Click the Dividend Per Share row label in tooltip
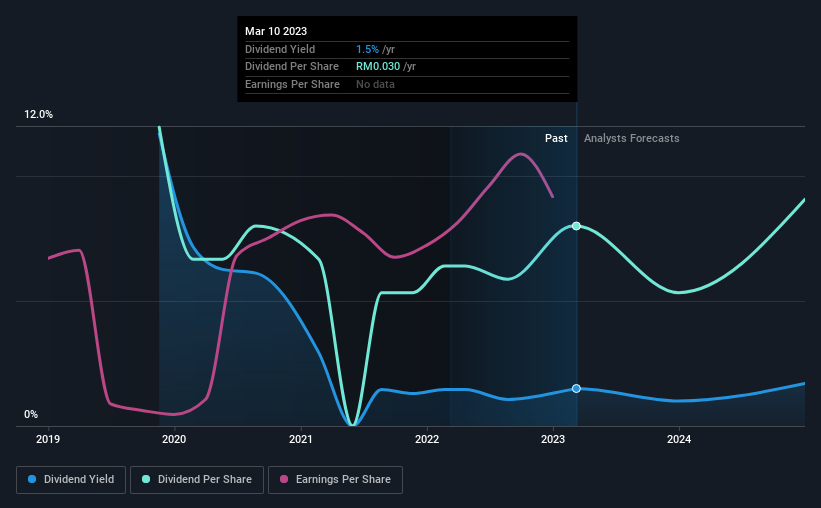 point(292,67)
